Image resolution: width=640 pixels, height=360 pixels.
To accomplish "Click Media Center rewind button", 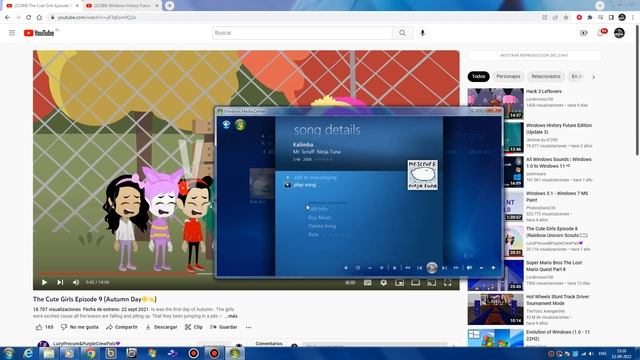I will pos(407,268).
